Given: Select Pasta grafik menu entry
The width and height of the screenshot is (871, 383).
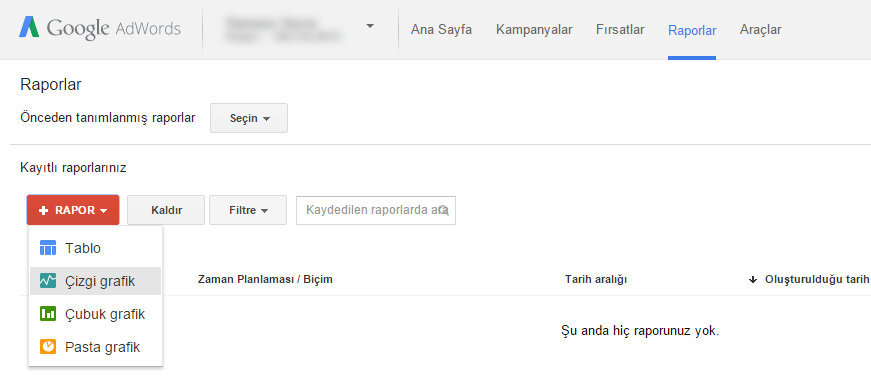Looking at the screenshot, I should point(96,347).
